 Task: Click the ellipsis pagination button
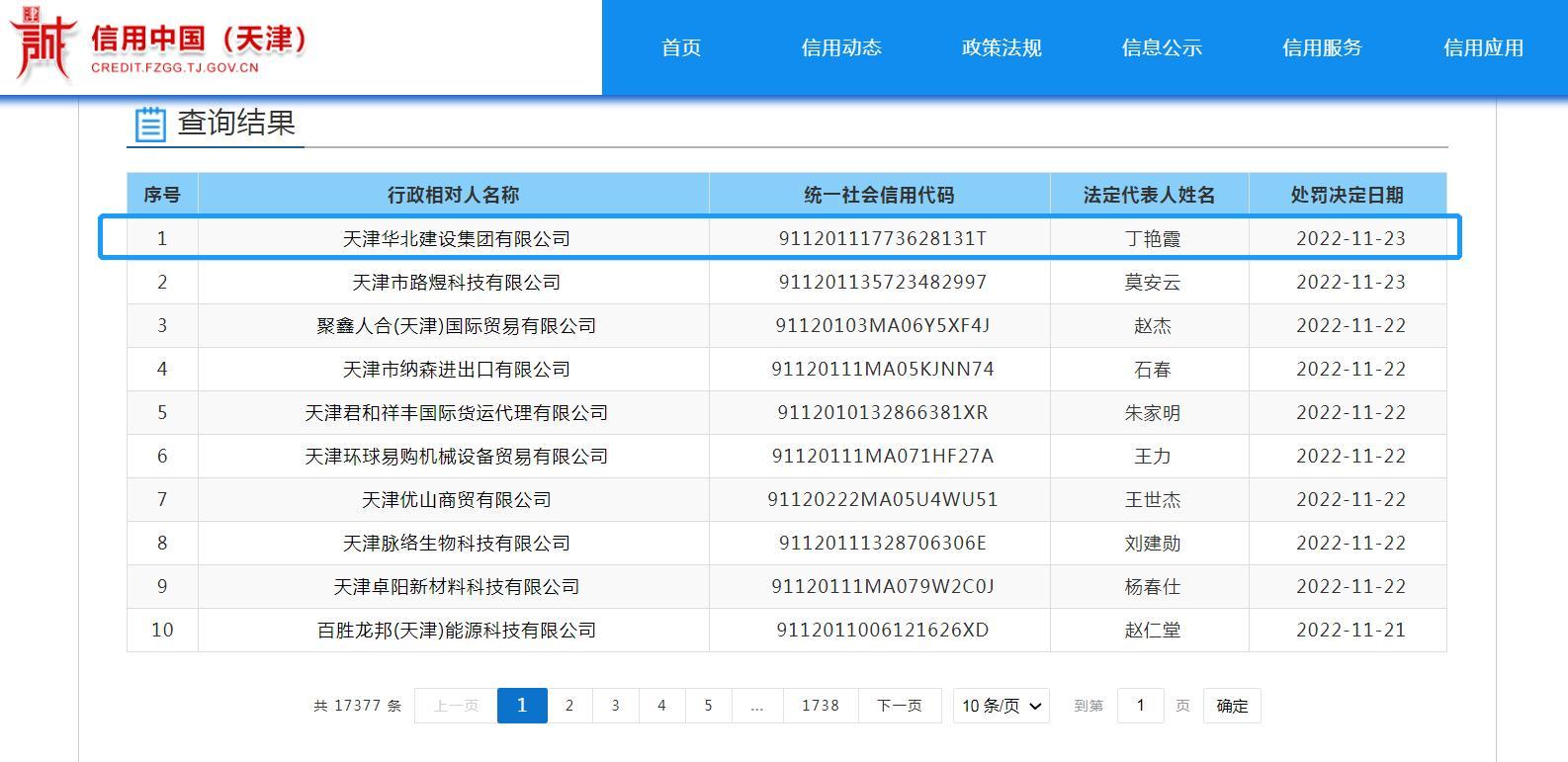pos(757,706)
